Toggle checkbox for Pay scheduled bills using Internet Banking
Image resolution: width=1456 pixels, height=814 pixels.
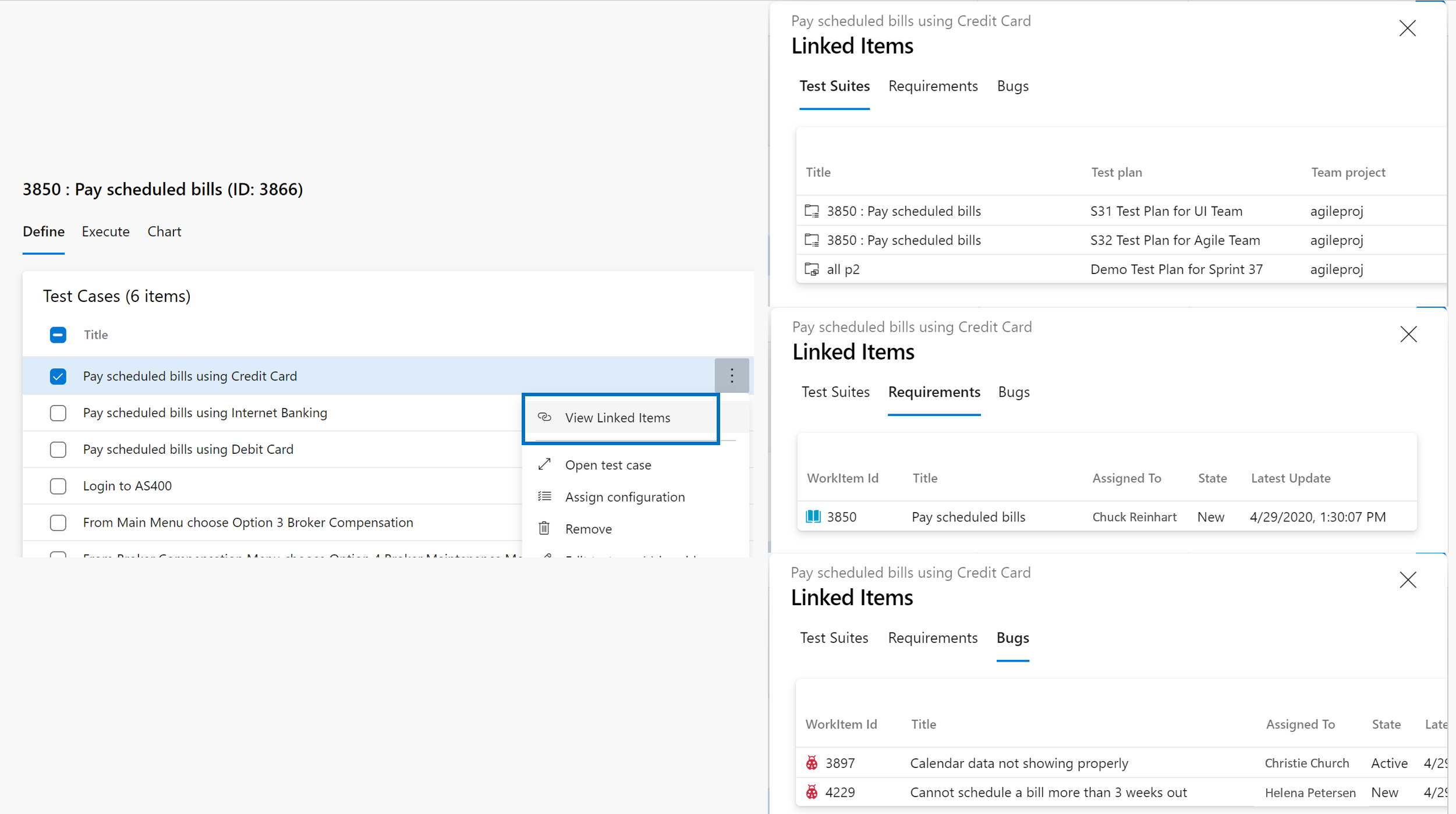[57, 411]
